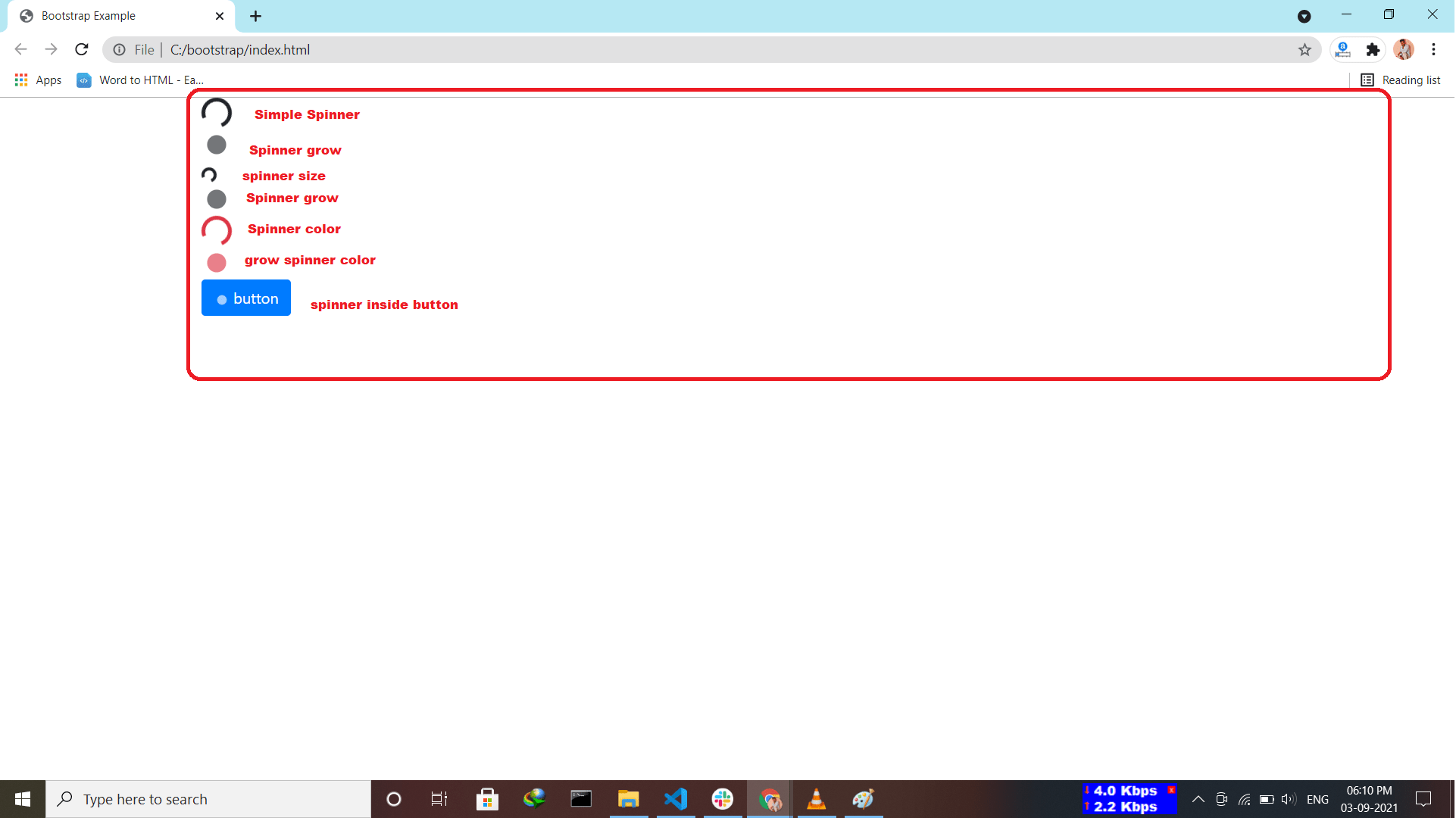Open VLC media player from taskbar
This screenshot has height=818, width=1456.
(816, 799)
